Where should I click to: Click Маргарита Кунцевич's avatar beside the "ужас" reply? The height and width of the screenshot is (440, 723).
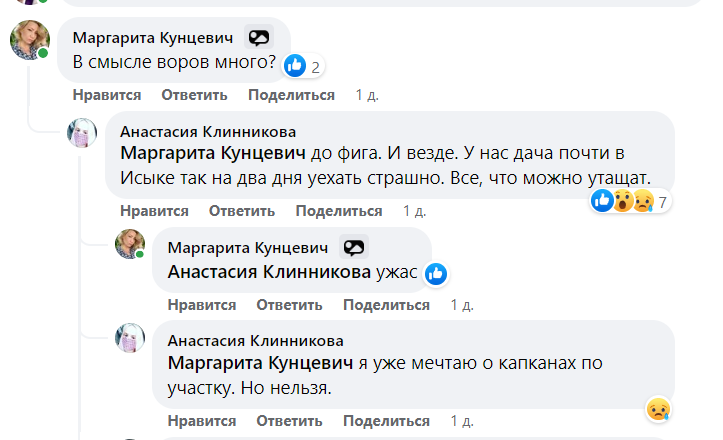(x=131, y=245)
